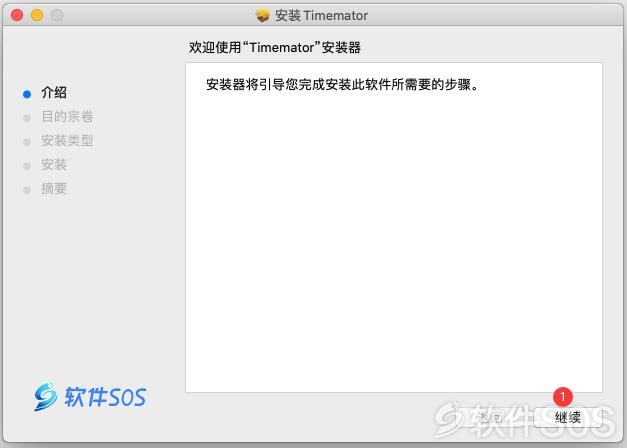Click the package box icon in title bar
Viewport: 627px width, 448px height.
click(262, 15)
